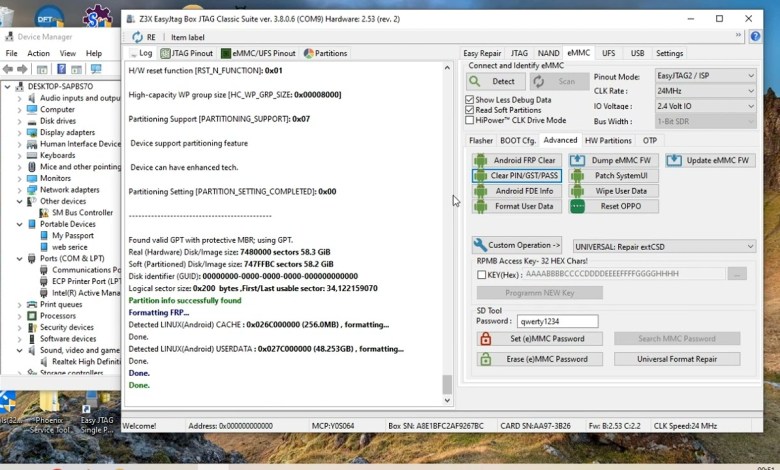Screen dimensions: 780x470
Task: Switch to the UFS tab
Action: [x=608, y=53]
